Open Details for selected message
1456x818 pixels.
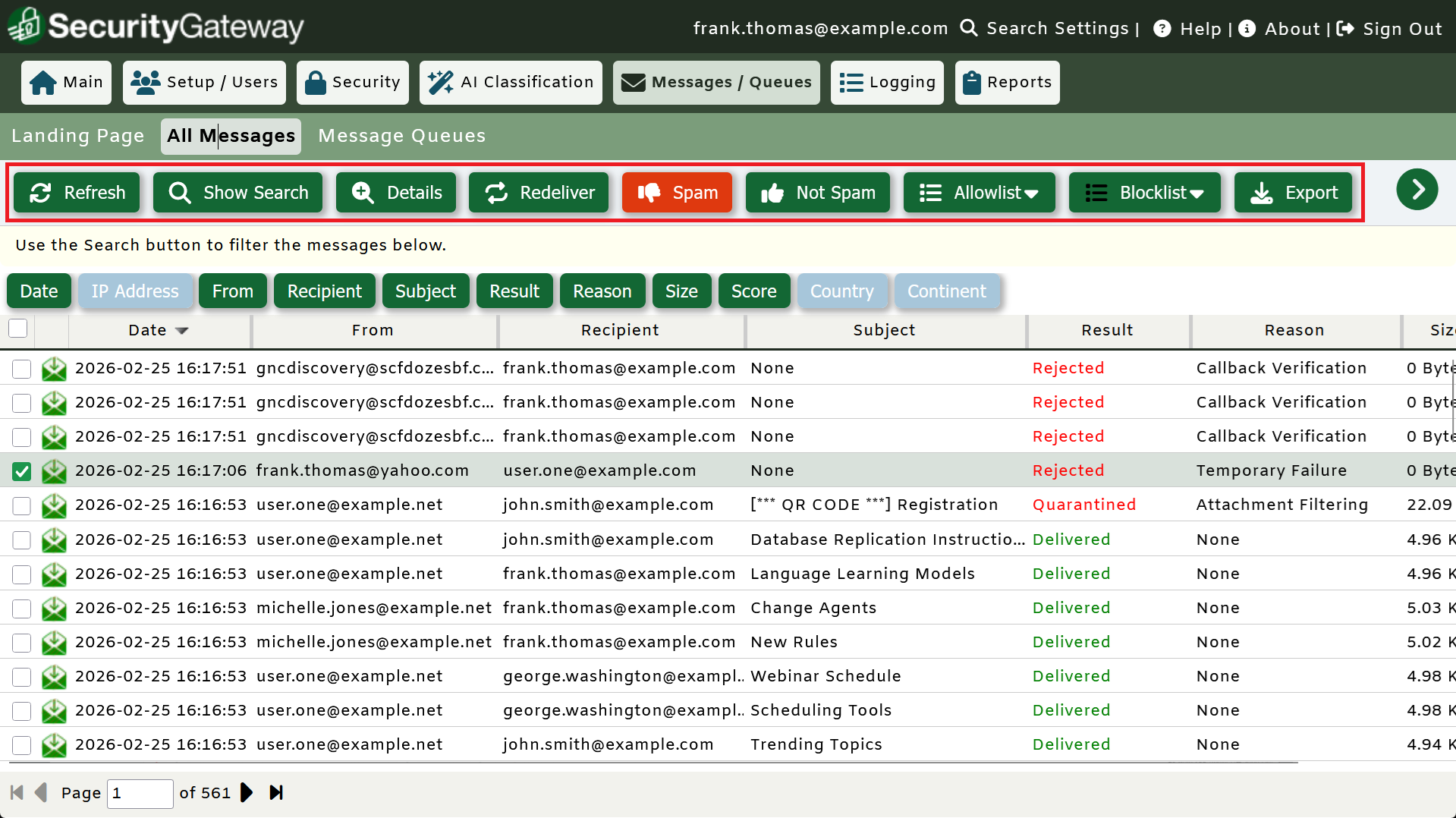(x=396, y=193)
